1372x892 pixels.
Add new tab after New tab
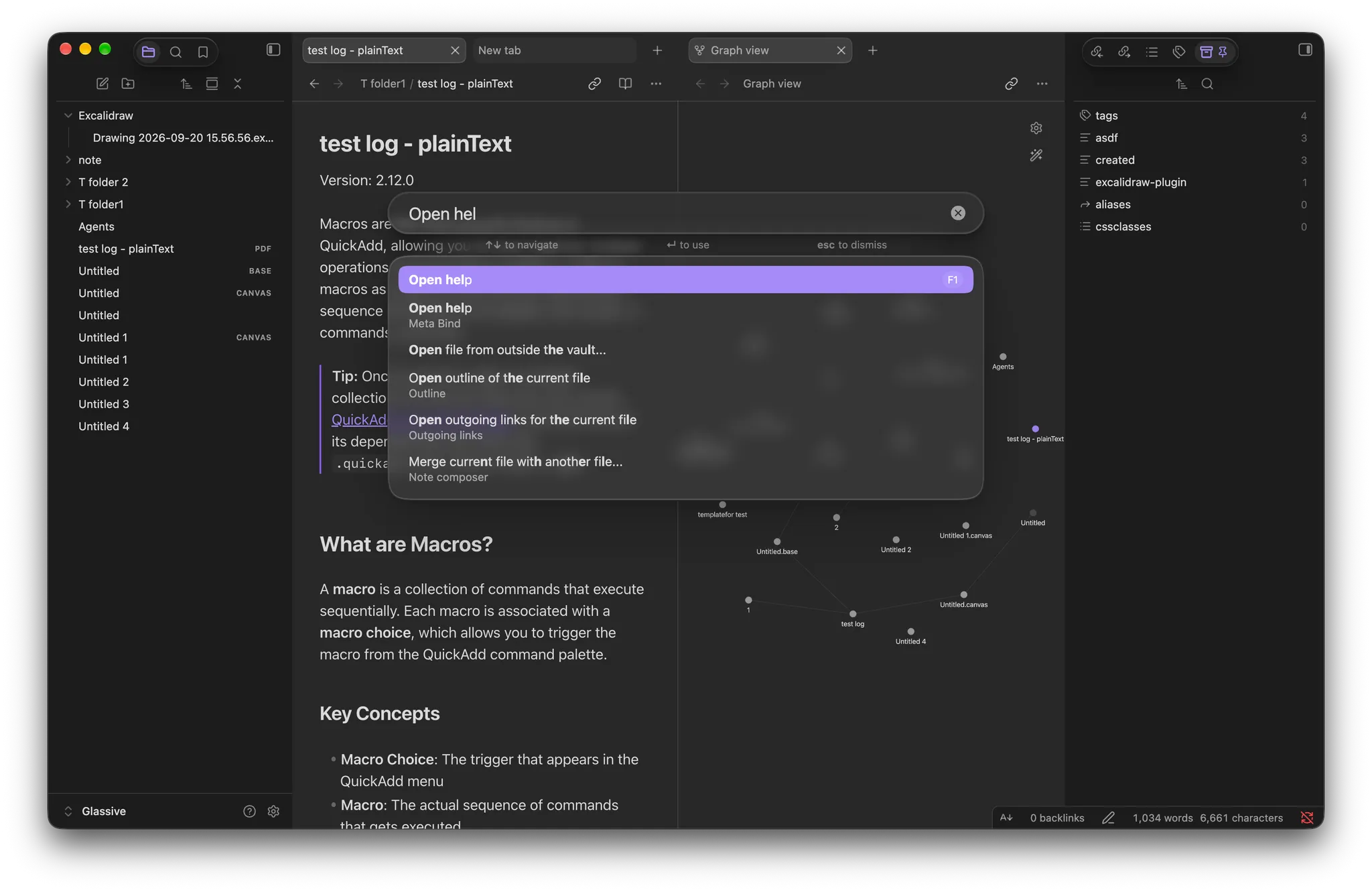657,51
